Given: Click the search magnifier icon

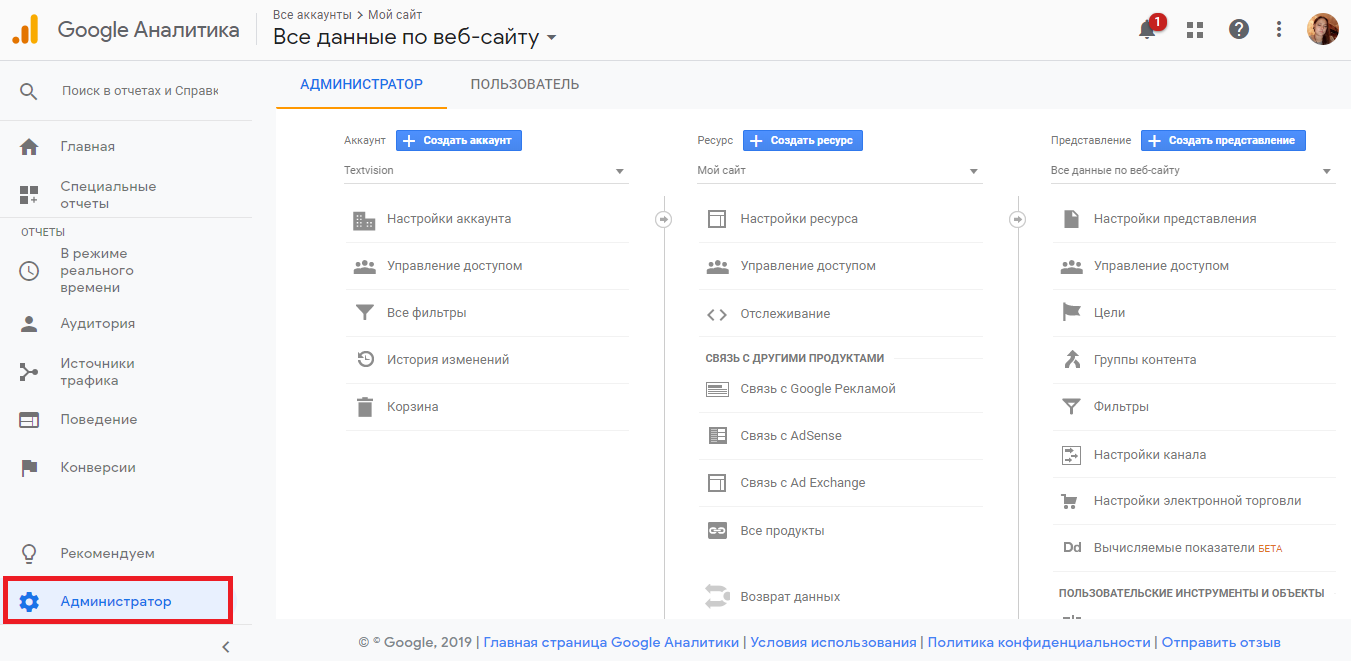Looking at the screenshot, I should 29,91.
